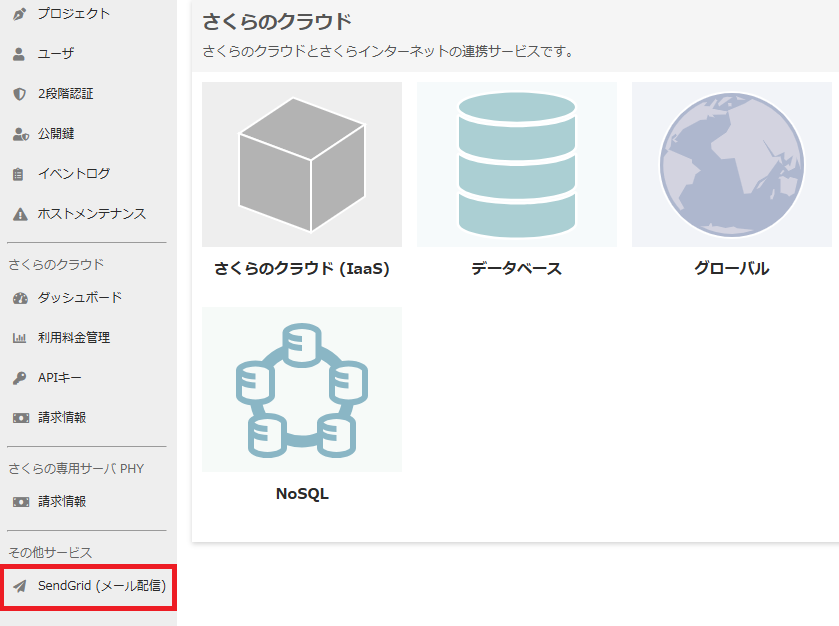Screen dimensions: 839x626
Task: Click the warning triangle icon for ホストメンテナンス
Action: click(x=20, y=214)
